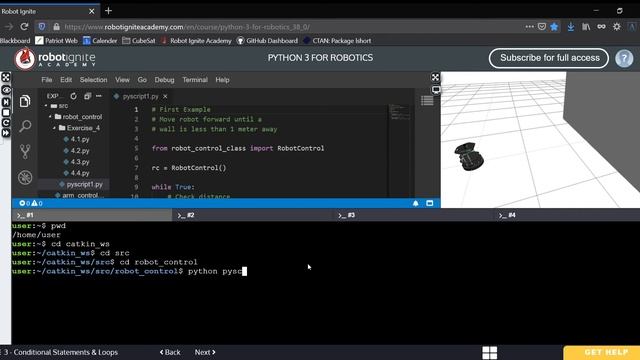Switch to terminal tab #2

click(253, 215)
